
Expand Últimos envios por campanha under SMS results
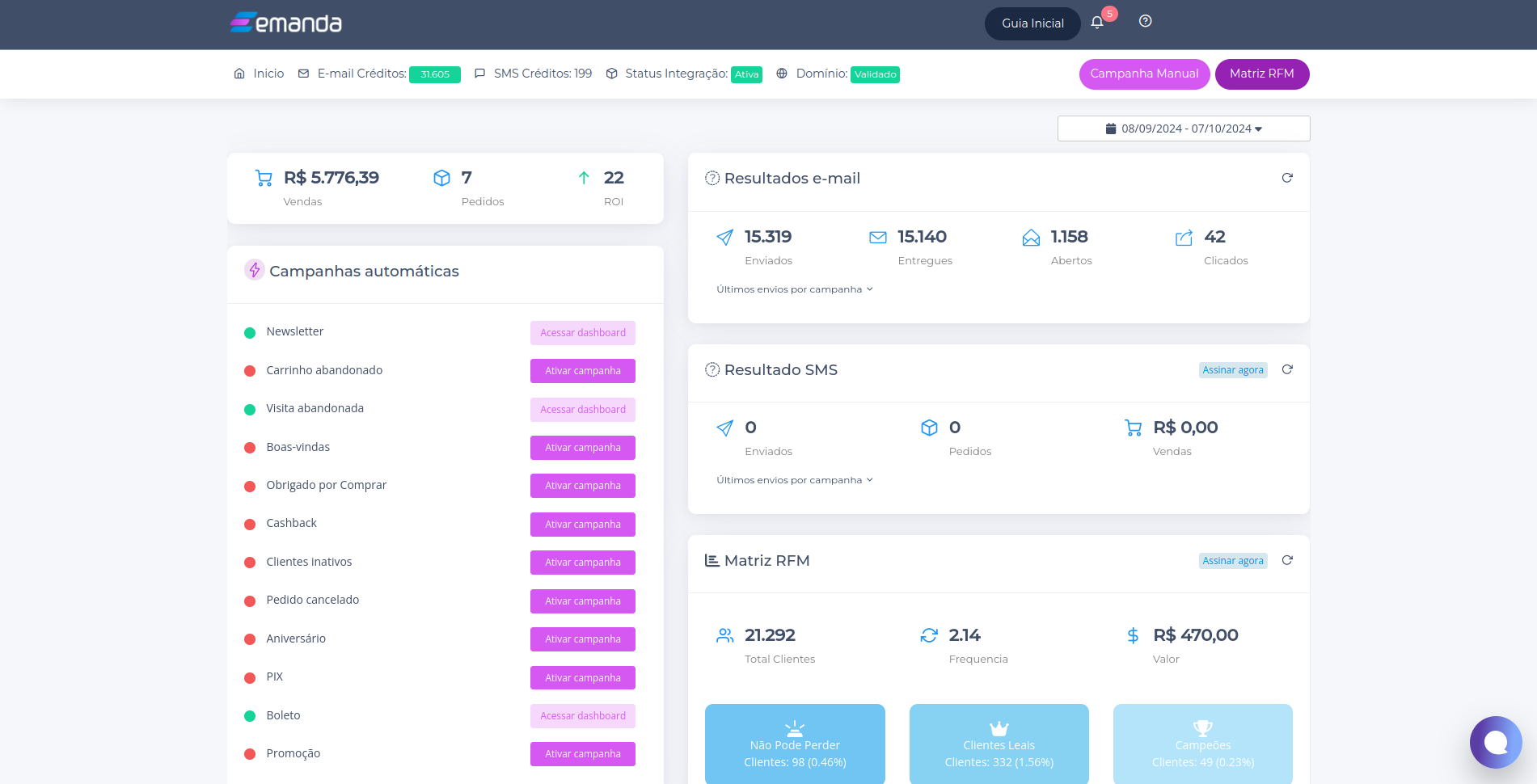click(795, 480)
